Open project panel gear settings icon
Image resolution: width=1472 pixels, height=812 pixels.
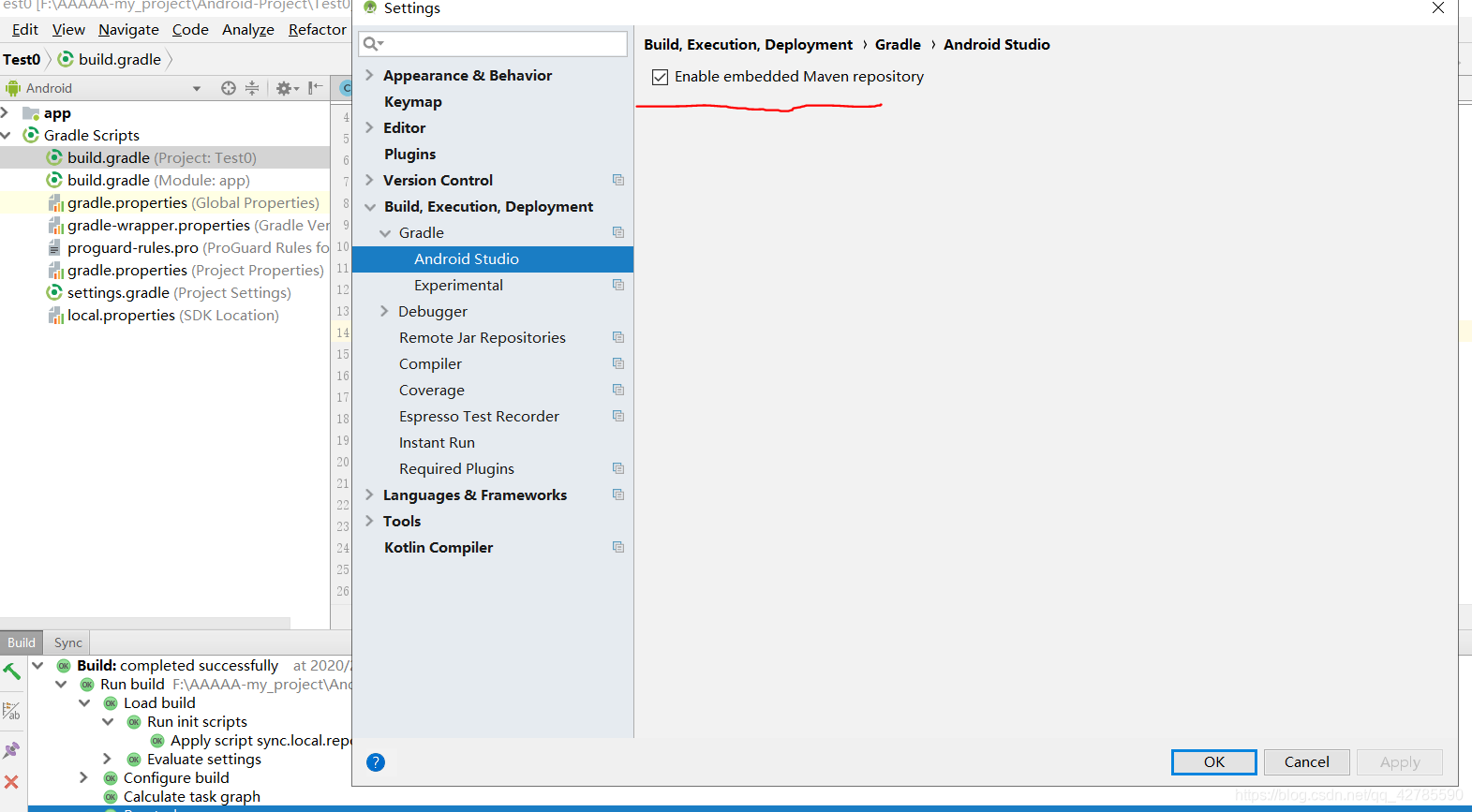(287, 88)
